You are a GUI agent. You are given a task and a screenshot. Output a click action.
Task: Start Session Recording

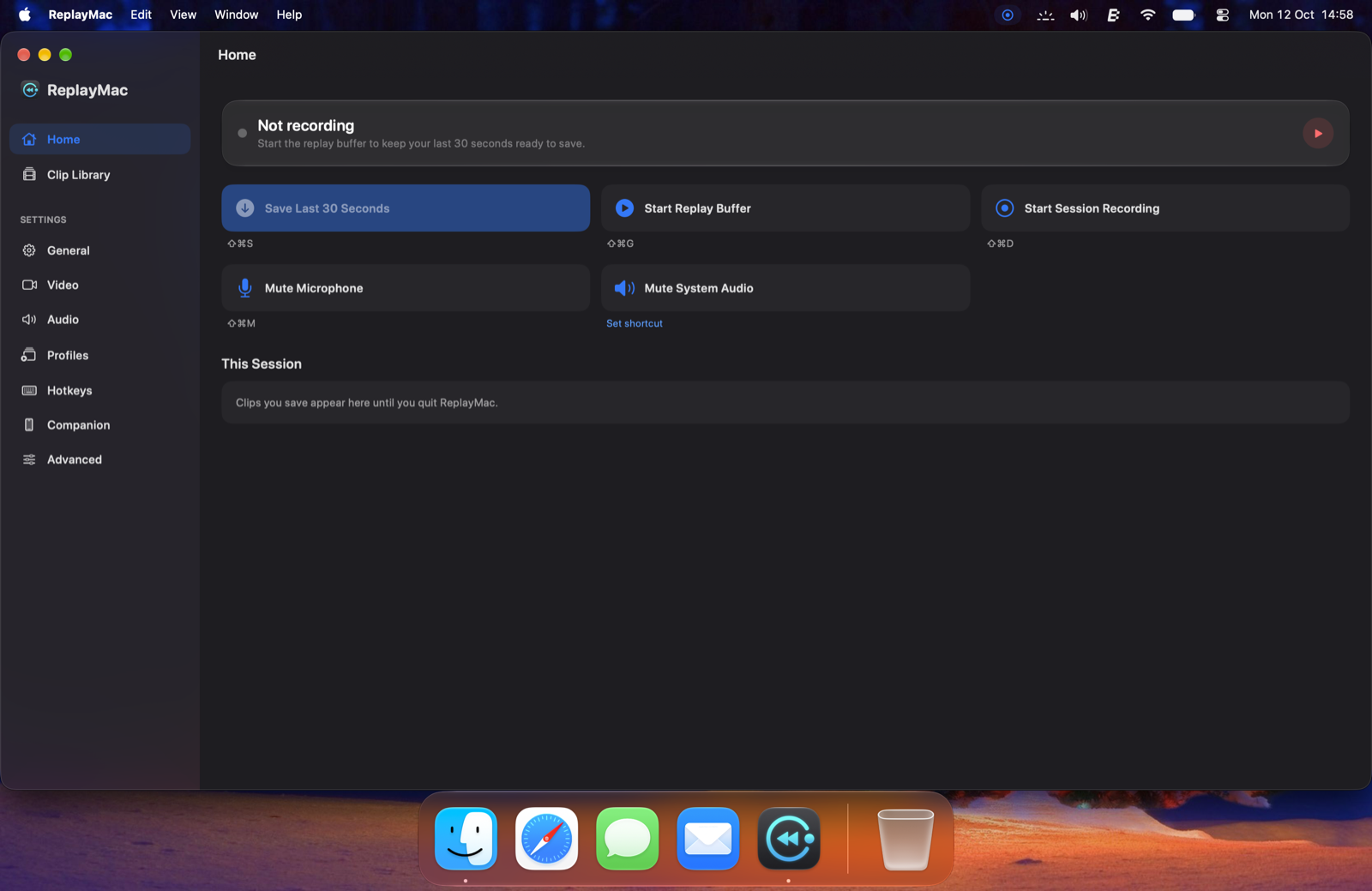click(x=1165, y=208)
